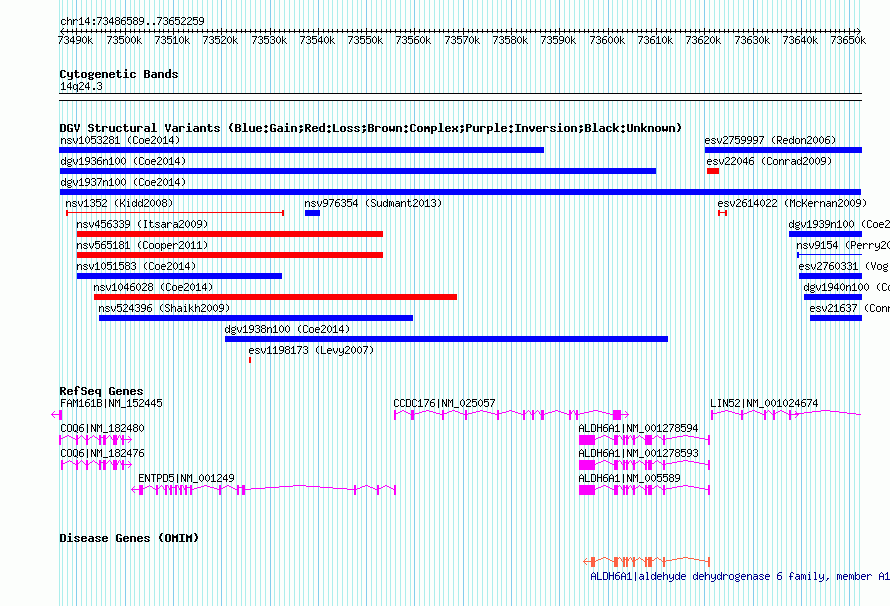Click the chr14:73486589..73652259 coordinate label
The height and width of the screenshot is (606, 890).
(132, 22)
